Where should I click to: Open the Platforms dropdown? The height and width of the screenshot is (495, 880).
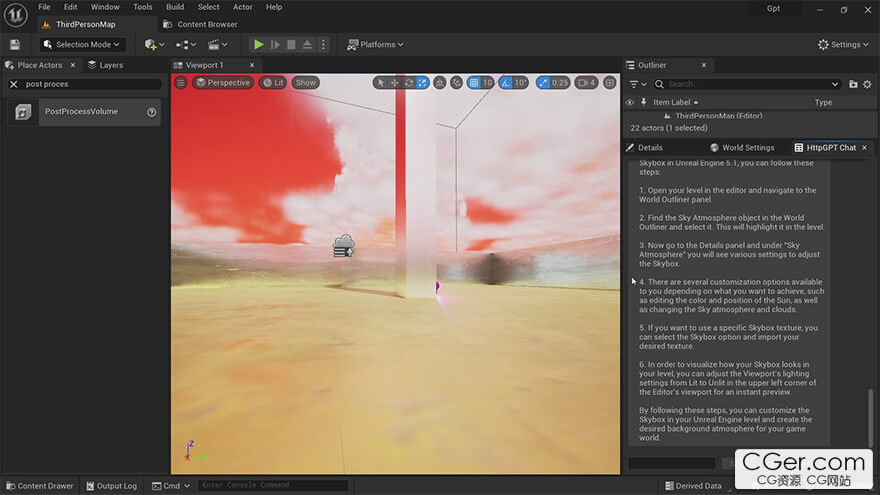tap(375, 44)
